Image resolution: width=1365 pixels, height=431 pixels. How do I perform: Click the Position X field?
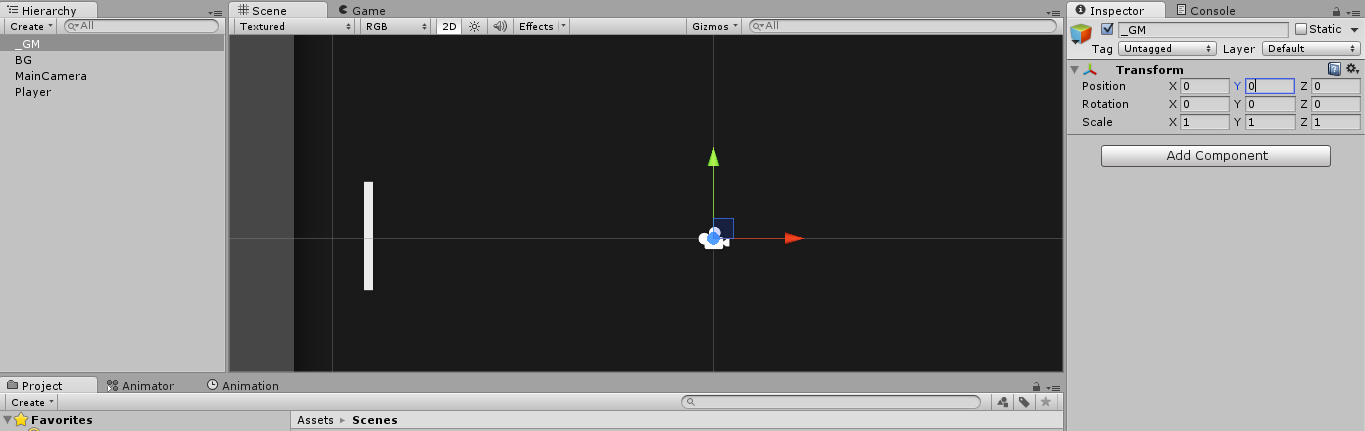pyautogui.click(x=1204, y=86)
